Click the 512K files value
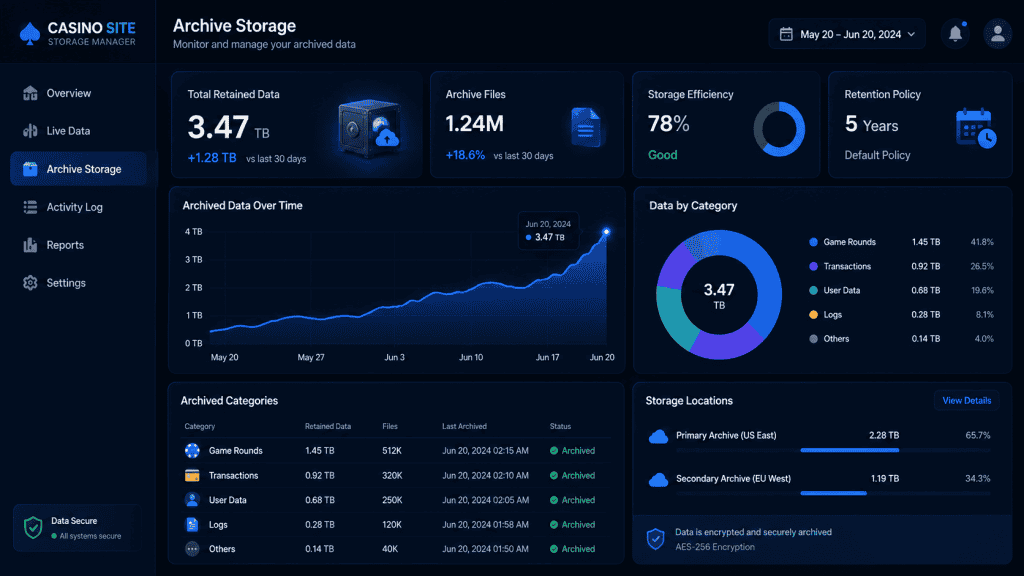This screenshot has height=576, width=1024. 392,451
